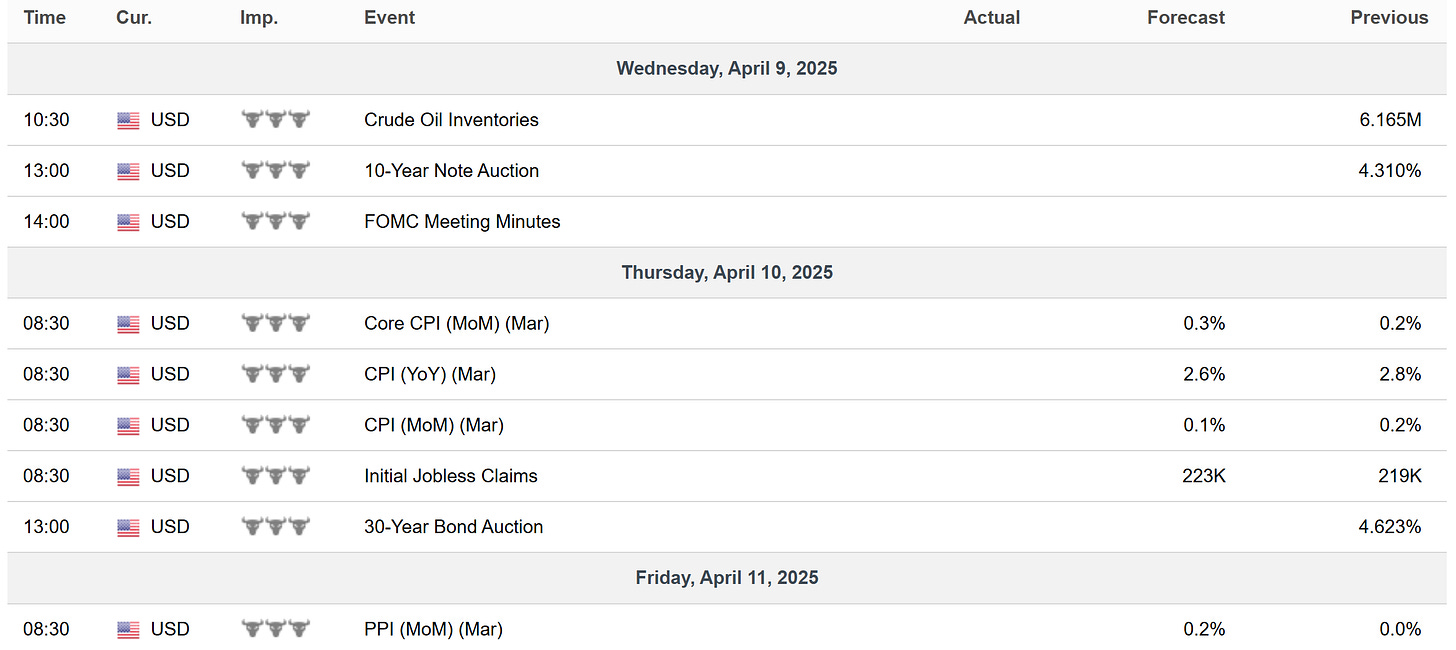The width and height of the screenshot is (1456, 650).
Task: Click the US flag in FOMC Meeting Minutes row
Action: coord(128,222)
